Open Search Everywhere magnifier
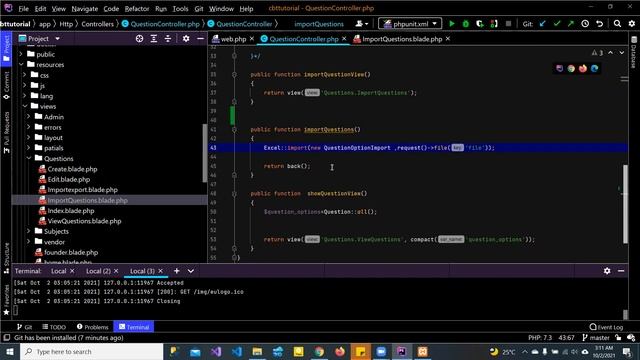 click(x=617, y=24)
